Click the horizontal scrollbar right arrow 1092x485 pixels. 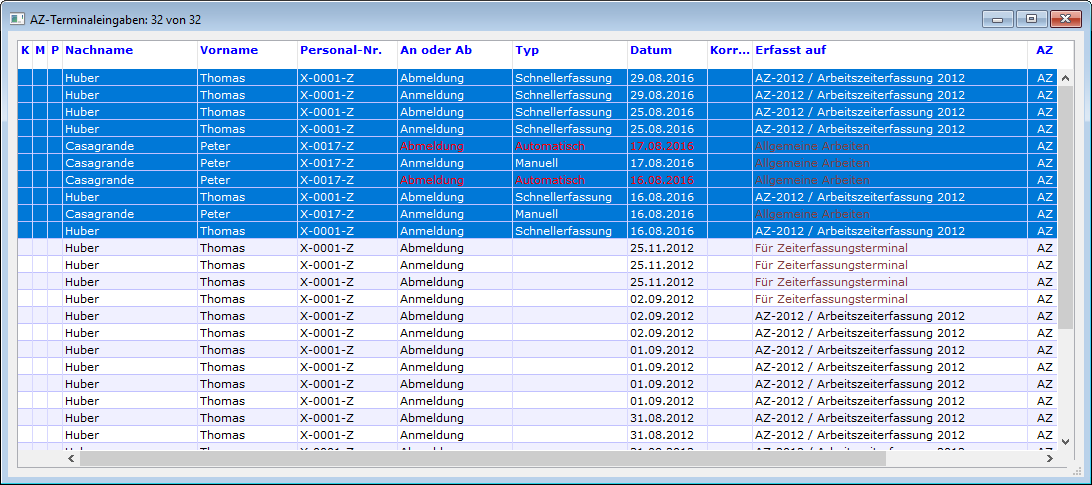[1048, 458]
